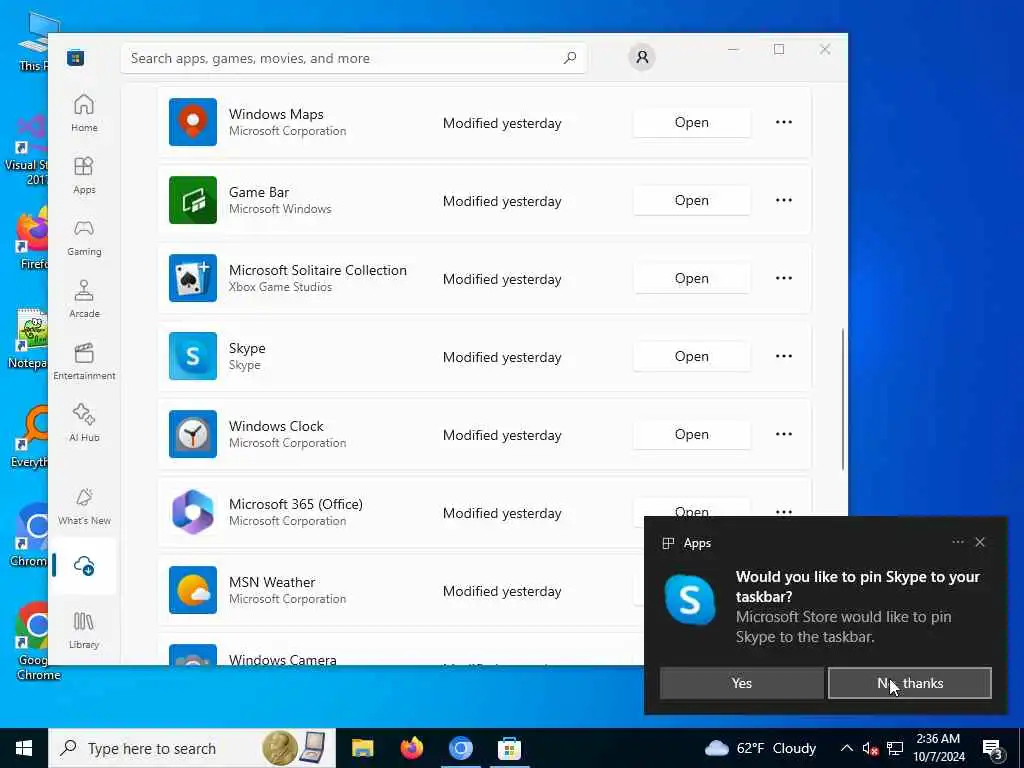Open Chromium from the taskbar

pyautogui.click(x=460, y=748)
